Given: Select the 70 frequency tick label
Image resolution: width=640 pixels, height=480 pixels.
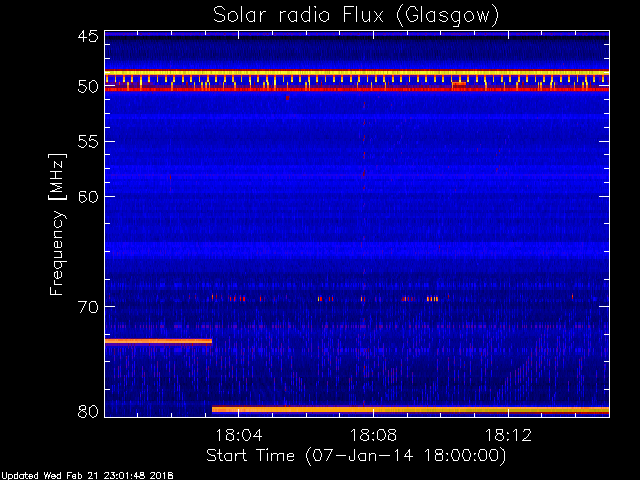Looking at the screenshot, I should 88,307.
